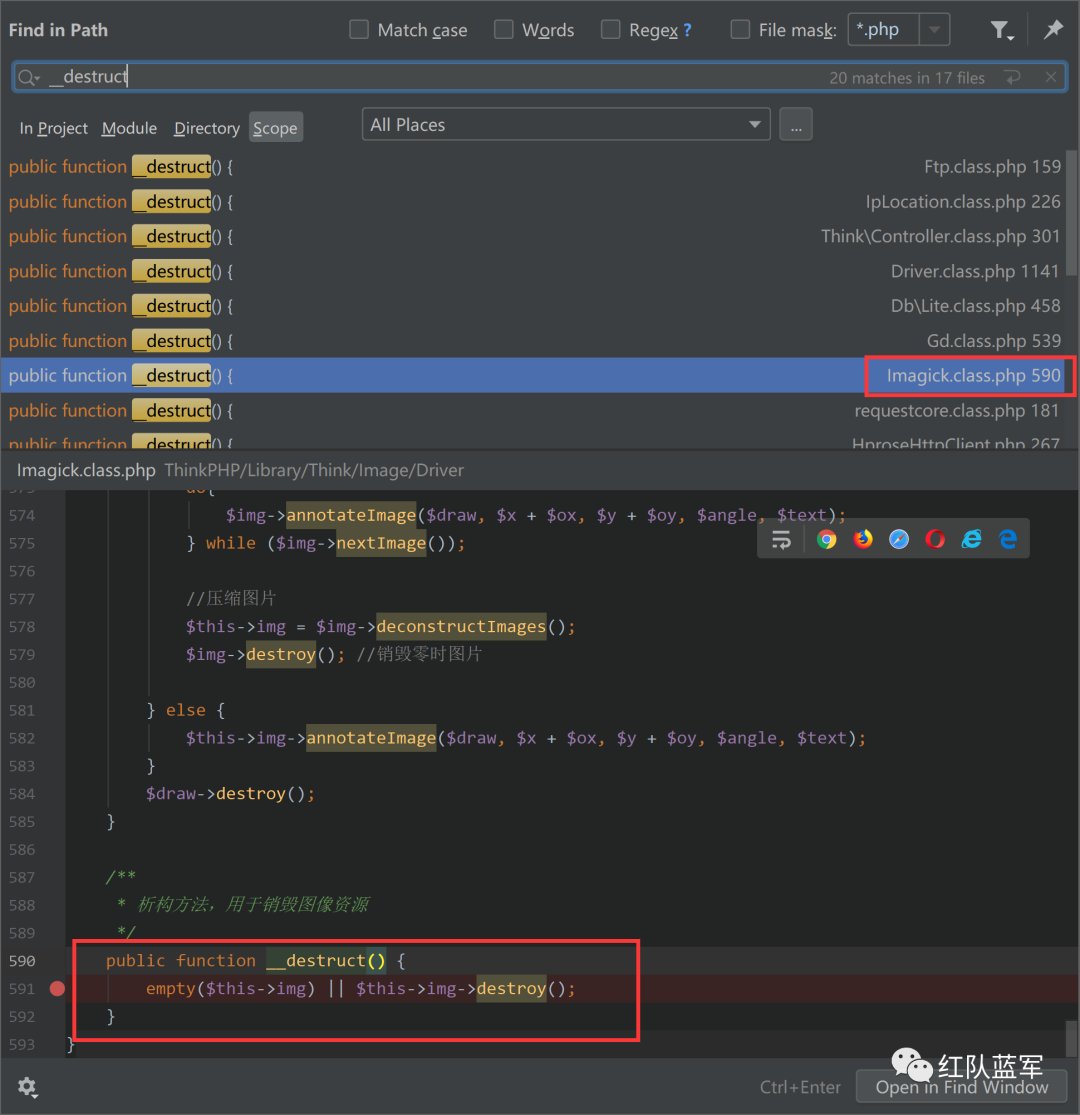Screen dimensions: 1080x1115
Task: Clear the search field with X icon
Action: (x=1050, y=77)
